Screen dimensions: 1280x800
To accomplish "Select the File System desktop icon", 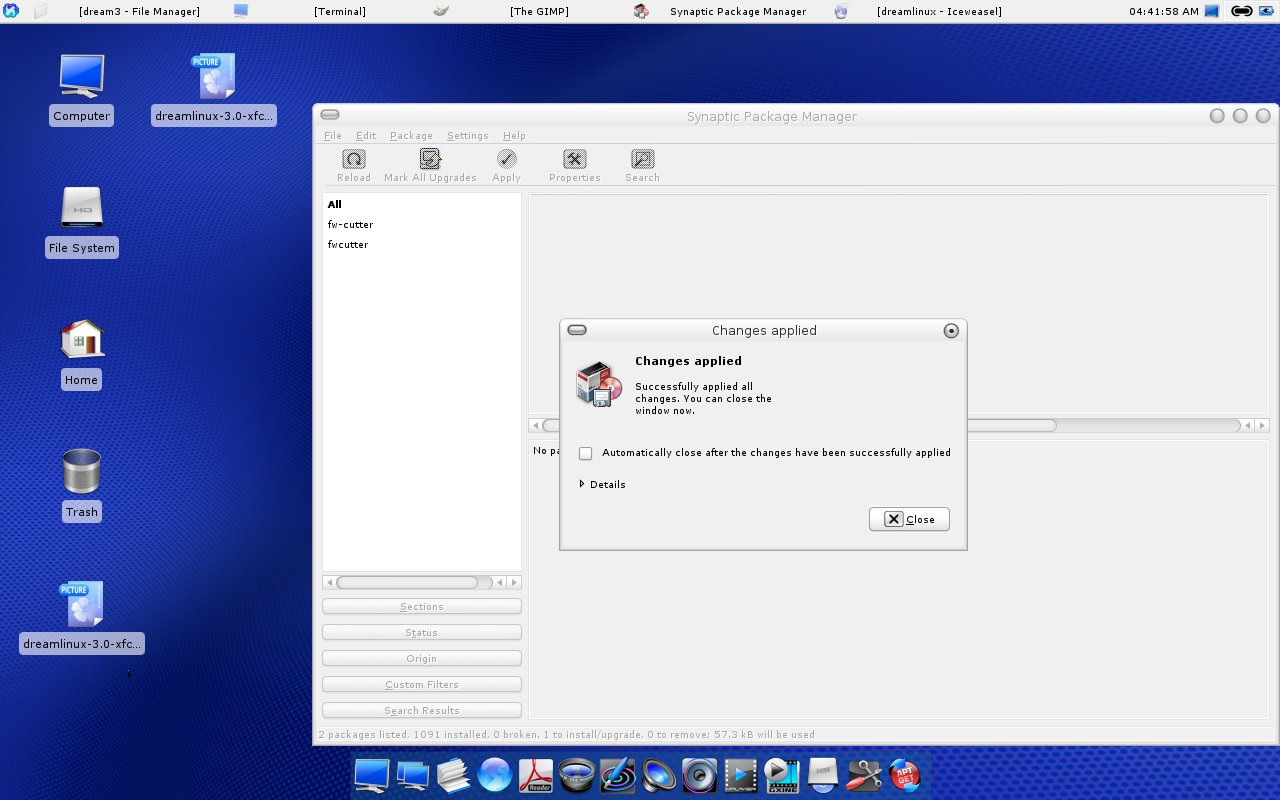I will [81, 207].
